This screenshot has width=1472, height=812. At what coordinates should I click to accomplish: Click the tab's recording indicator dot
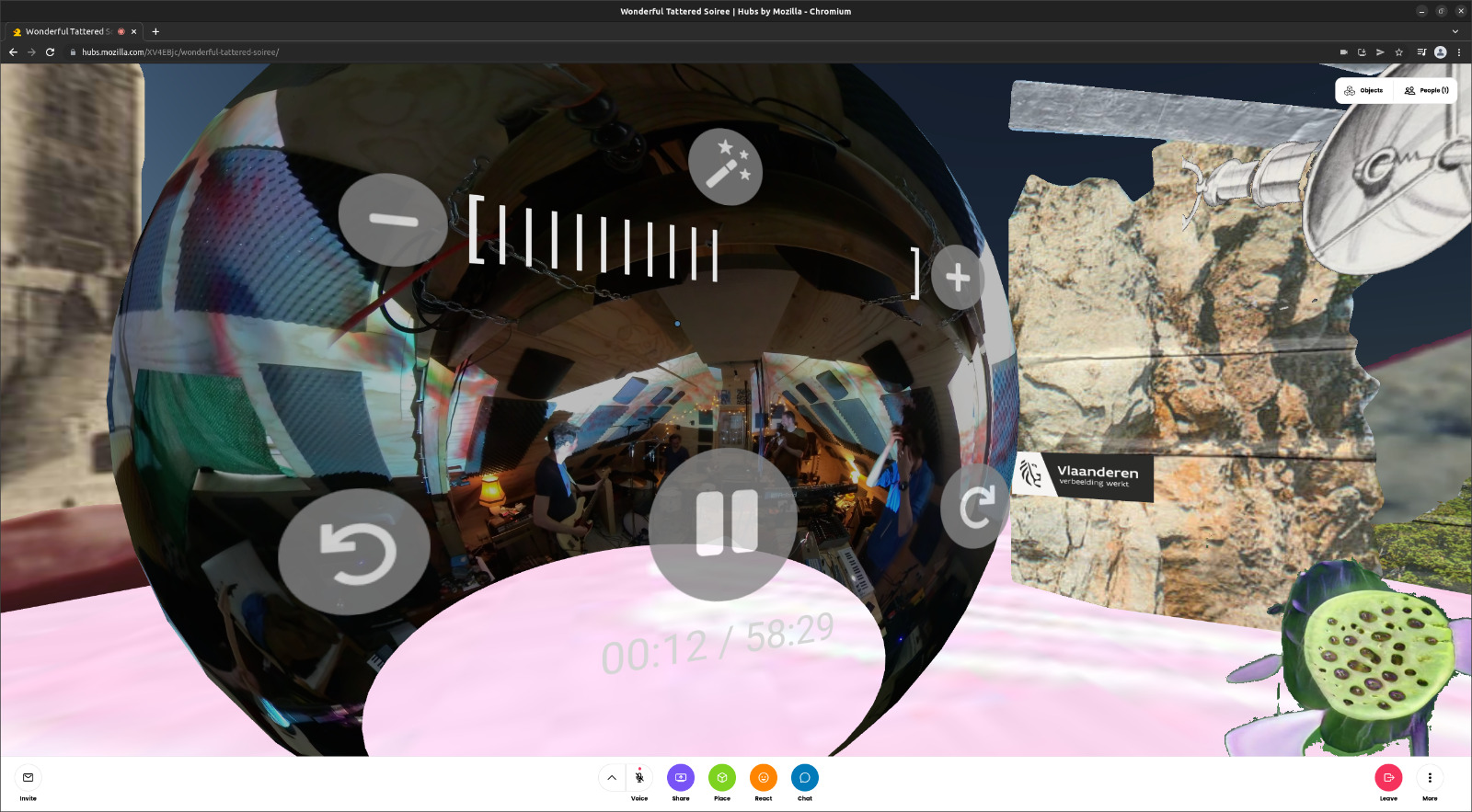pos(121,31)
